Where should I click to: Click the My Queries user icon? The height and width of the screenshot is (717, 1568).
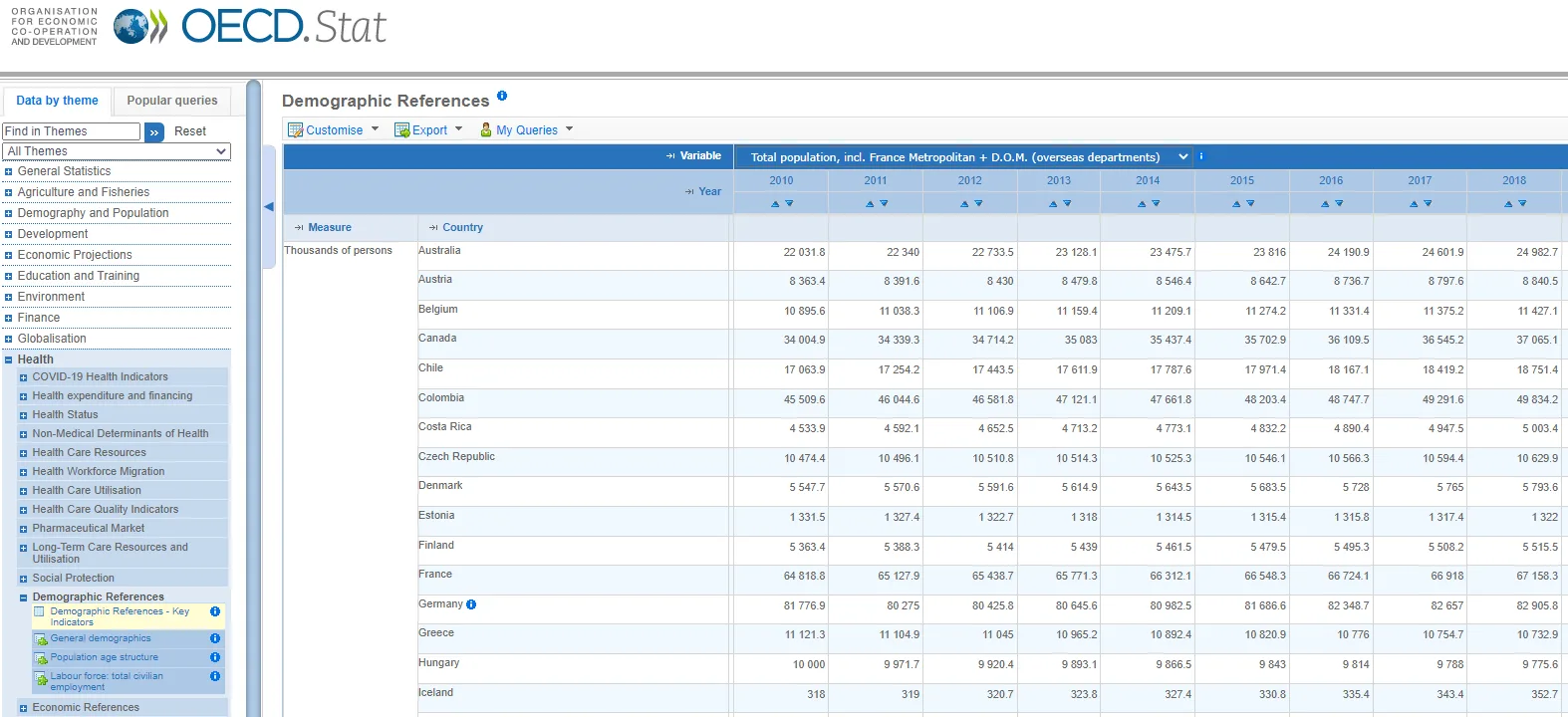[x=486, y=130]
